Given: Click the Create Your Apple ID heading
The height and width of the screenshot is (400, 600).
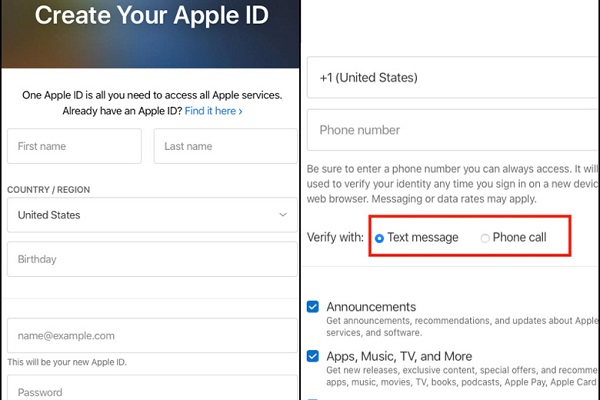Looking at the screenshot, I should 152,15.
